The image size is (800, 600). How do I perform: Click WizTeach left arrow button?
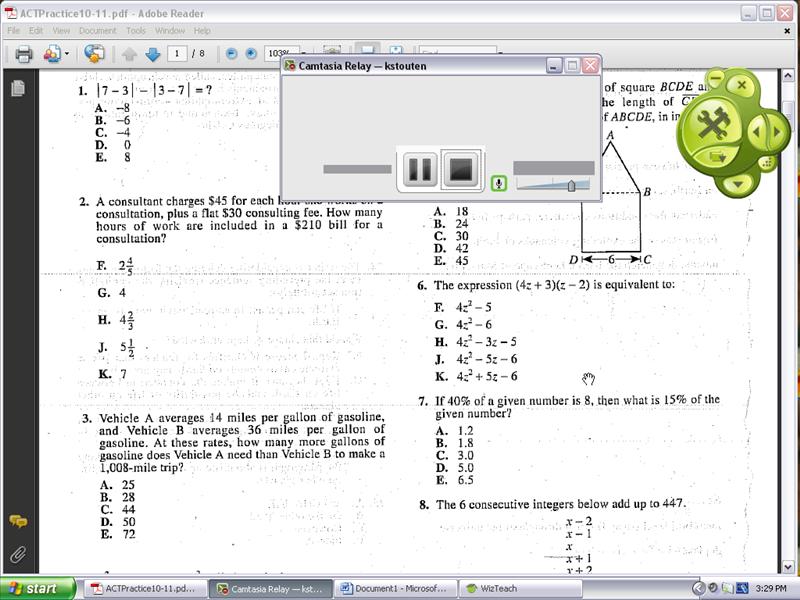(x=757, y=132)
